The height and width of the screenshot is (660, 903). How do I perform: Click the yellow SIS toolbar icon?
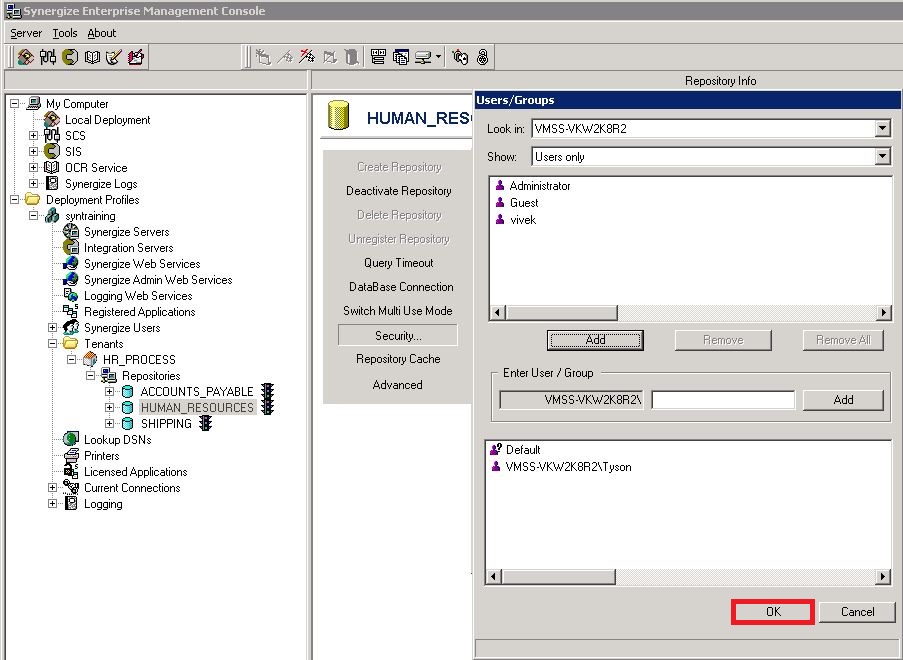click(70, 56)
